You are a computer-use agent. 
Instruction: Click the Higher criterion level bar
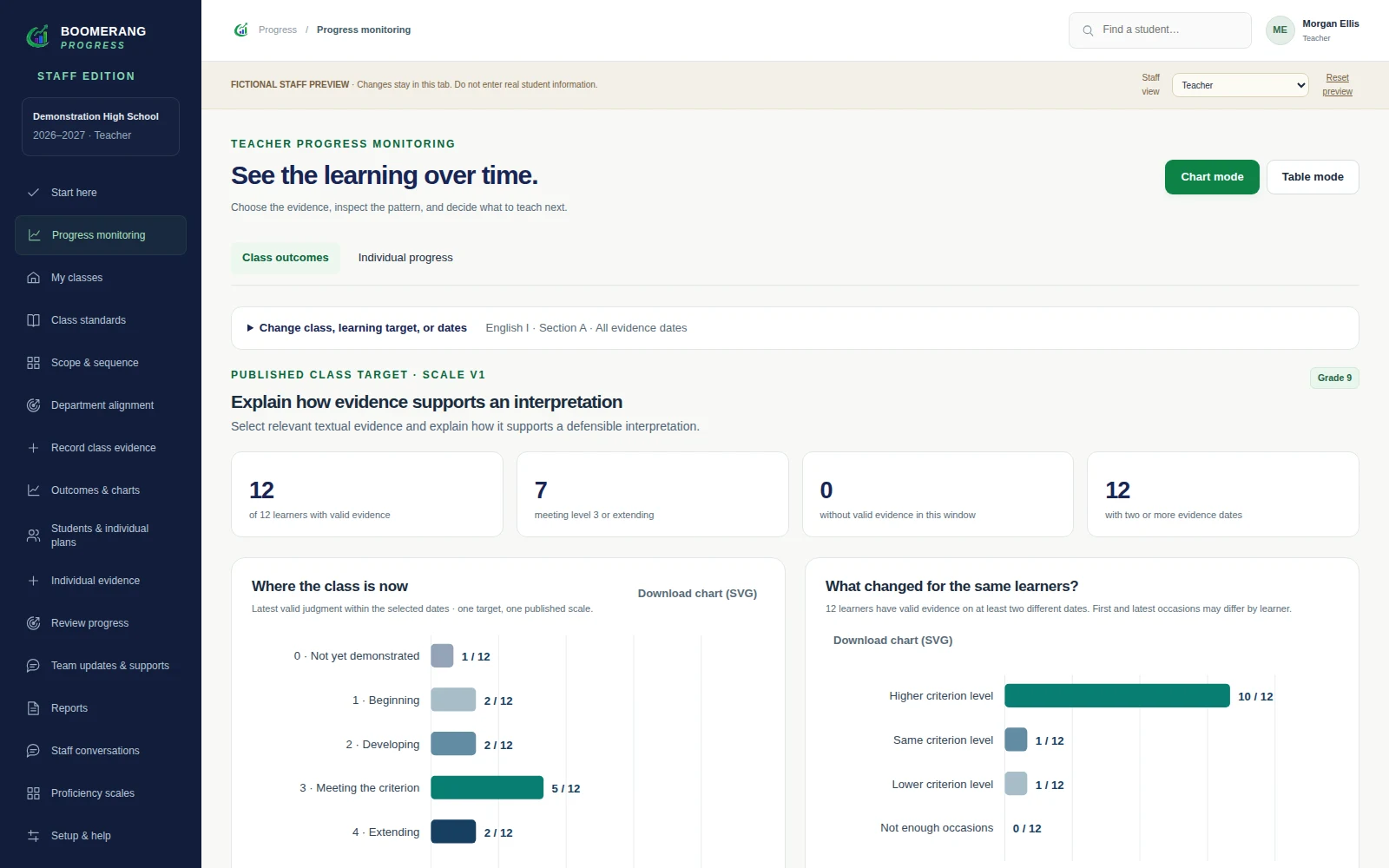[x=1117, y=695]
